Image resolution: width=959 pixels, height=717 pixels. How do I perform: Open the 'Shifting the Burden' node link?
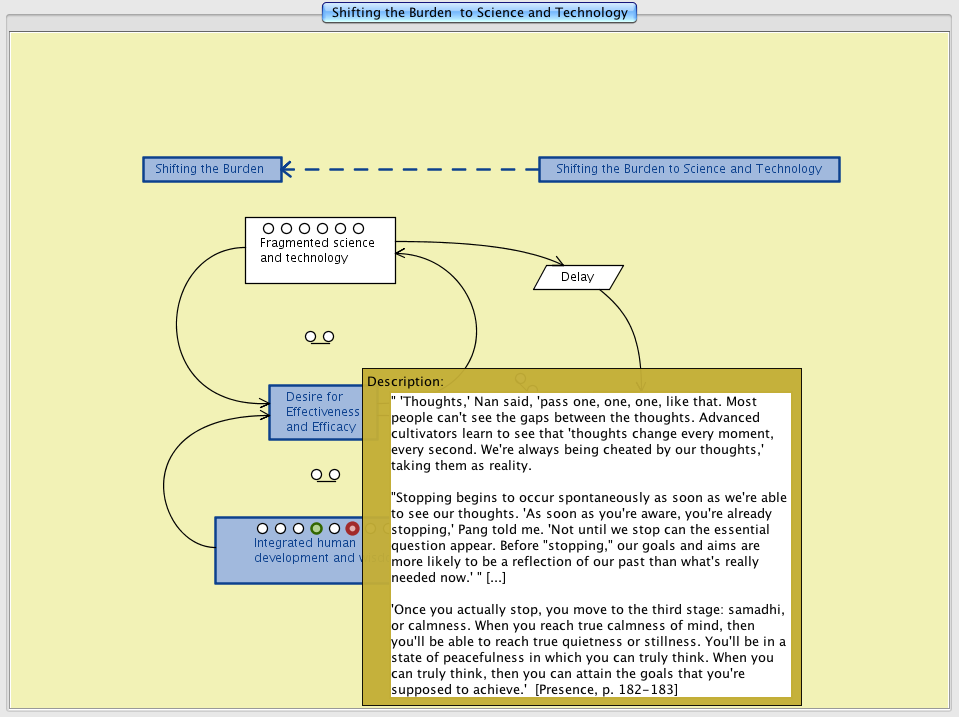click(x=210, y=169)
